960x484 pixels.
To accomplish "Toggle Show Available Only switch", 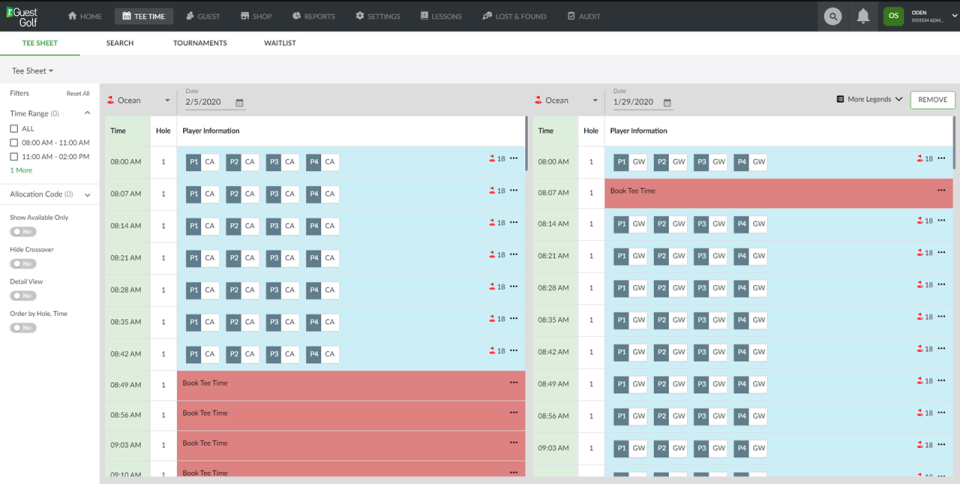I will tap(23, 232).
